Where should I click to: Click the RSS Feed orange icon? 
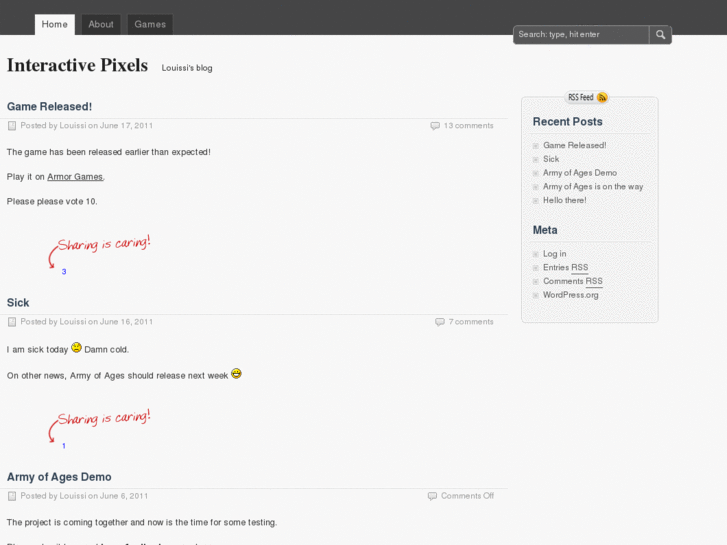[x=602, y=97]
